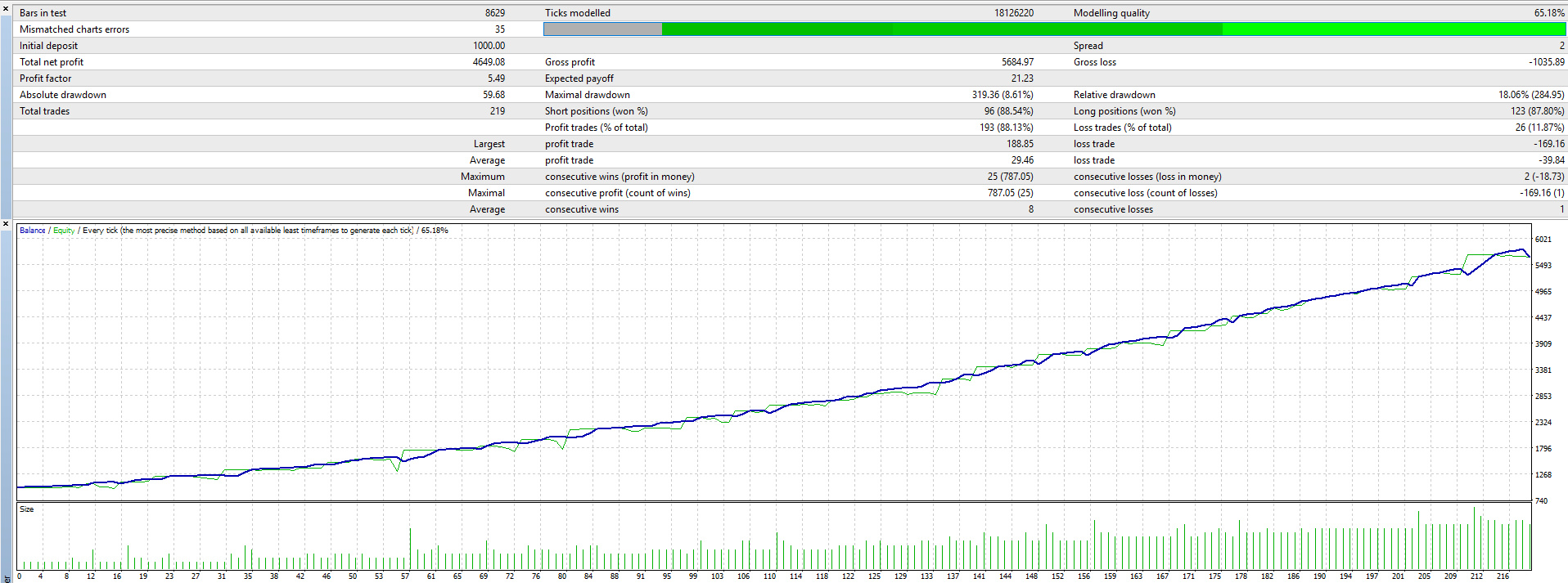Click the "Profit trades (% of total)" label

click(597, 128)
